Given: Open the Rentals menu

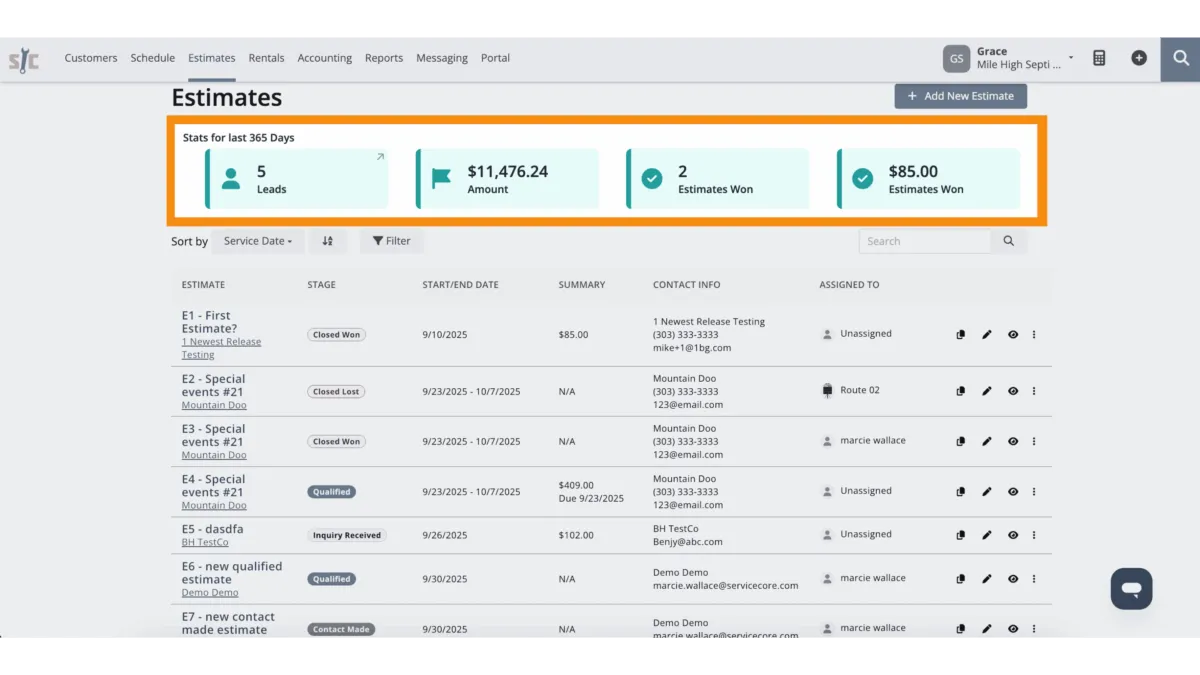Looking at the screenshot, I should (267, 58).
